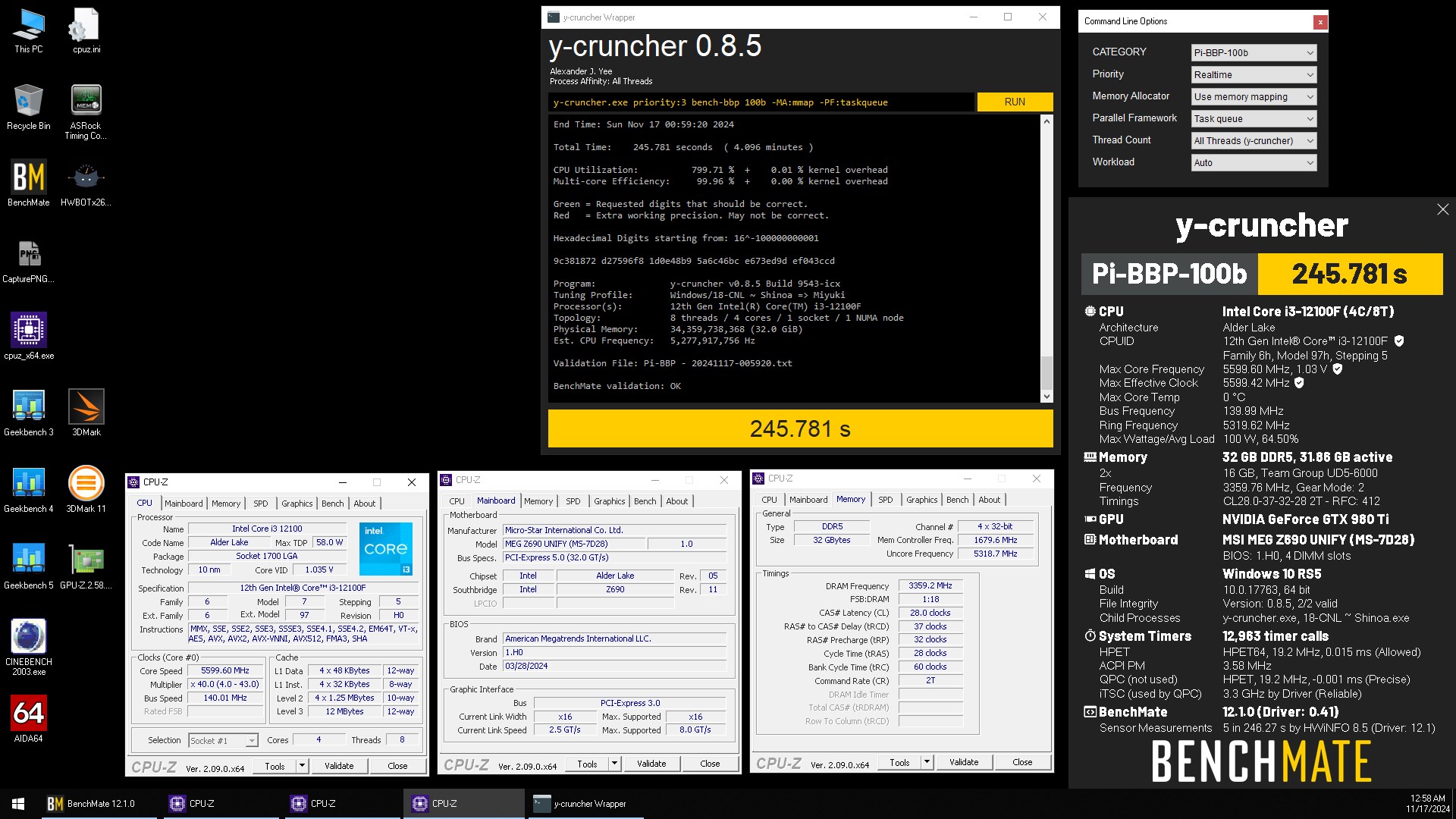1456x819 pixels.
Task: Click BenchMate validation: OK line
Action: 617,386
